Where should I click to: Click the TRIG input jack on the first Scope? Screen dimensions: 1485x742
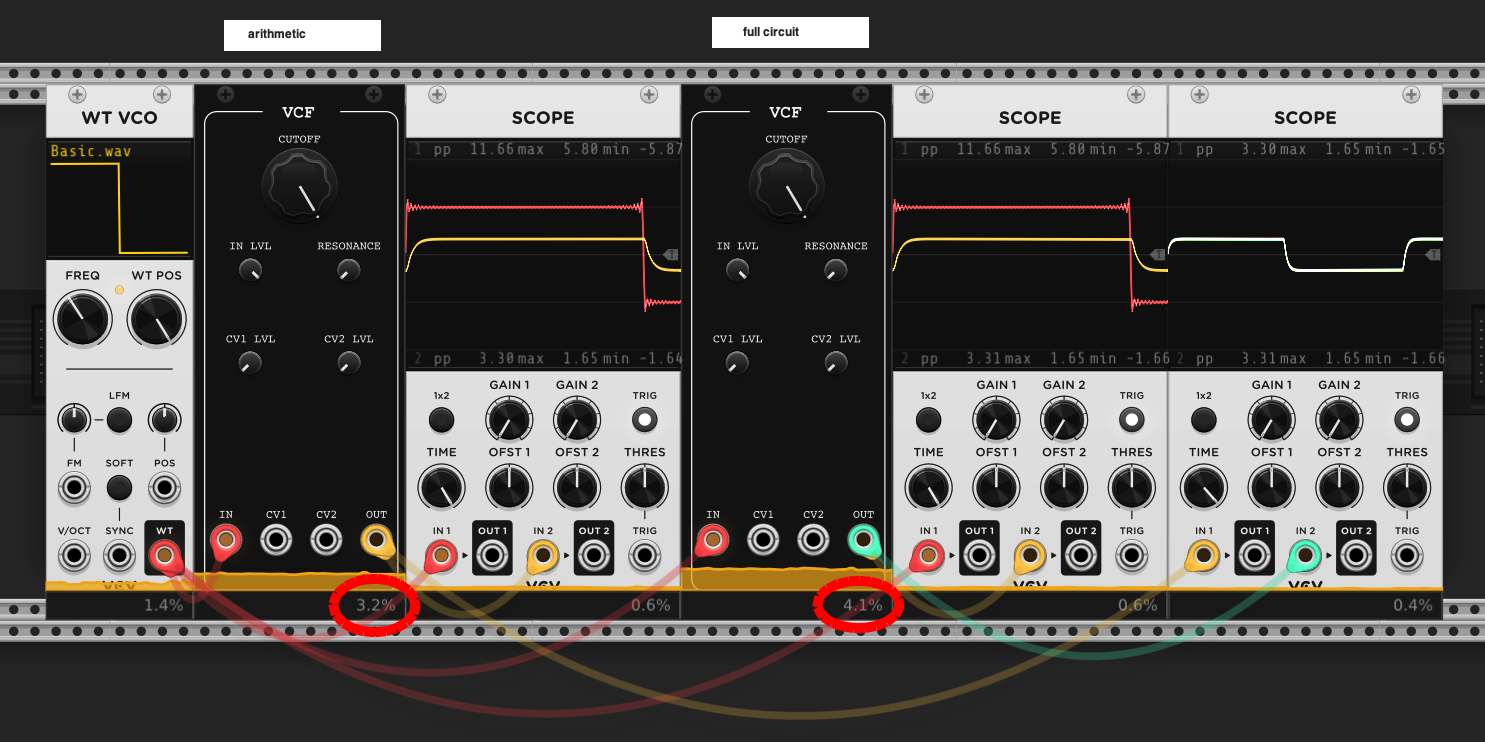[x=645, y=555]
